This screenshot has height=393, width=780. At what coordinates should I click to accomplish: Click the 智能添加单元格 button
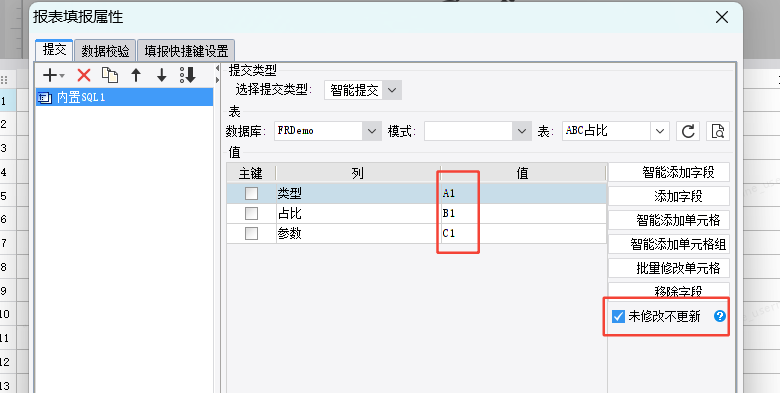[x=669, y=220]
